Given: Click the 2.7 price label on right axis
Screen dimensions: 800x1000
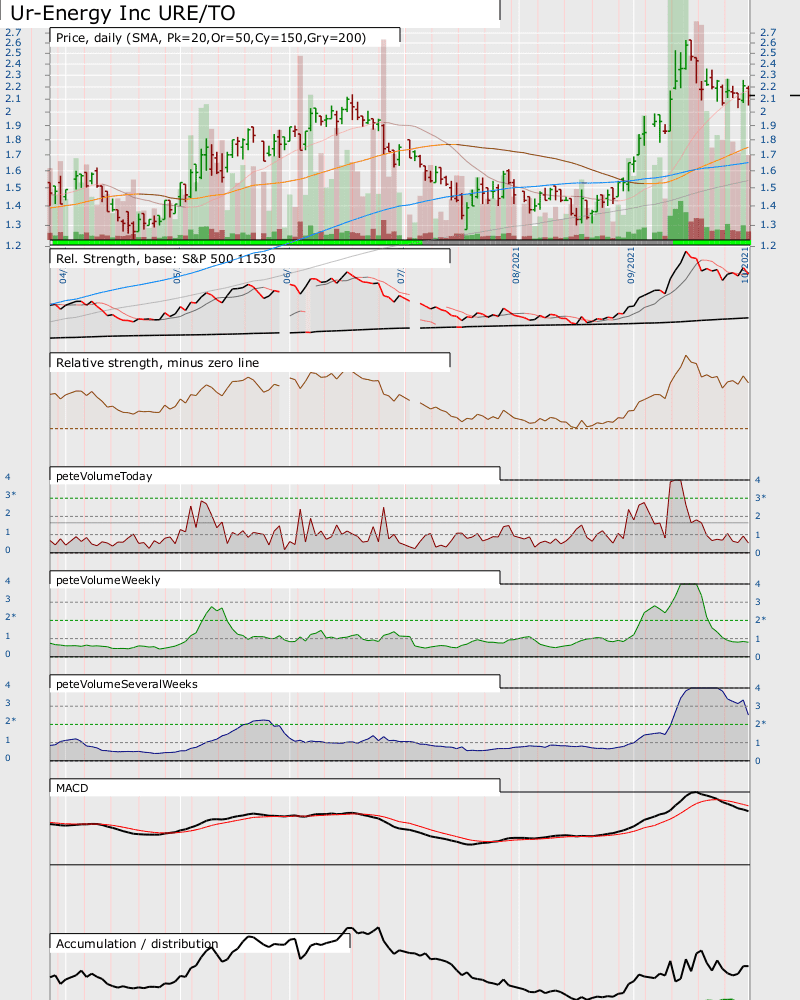Looking at the screenshot, I should pos(768,32).
